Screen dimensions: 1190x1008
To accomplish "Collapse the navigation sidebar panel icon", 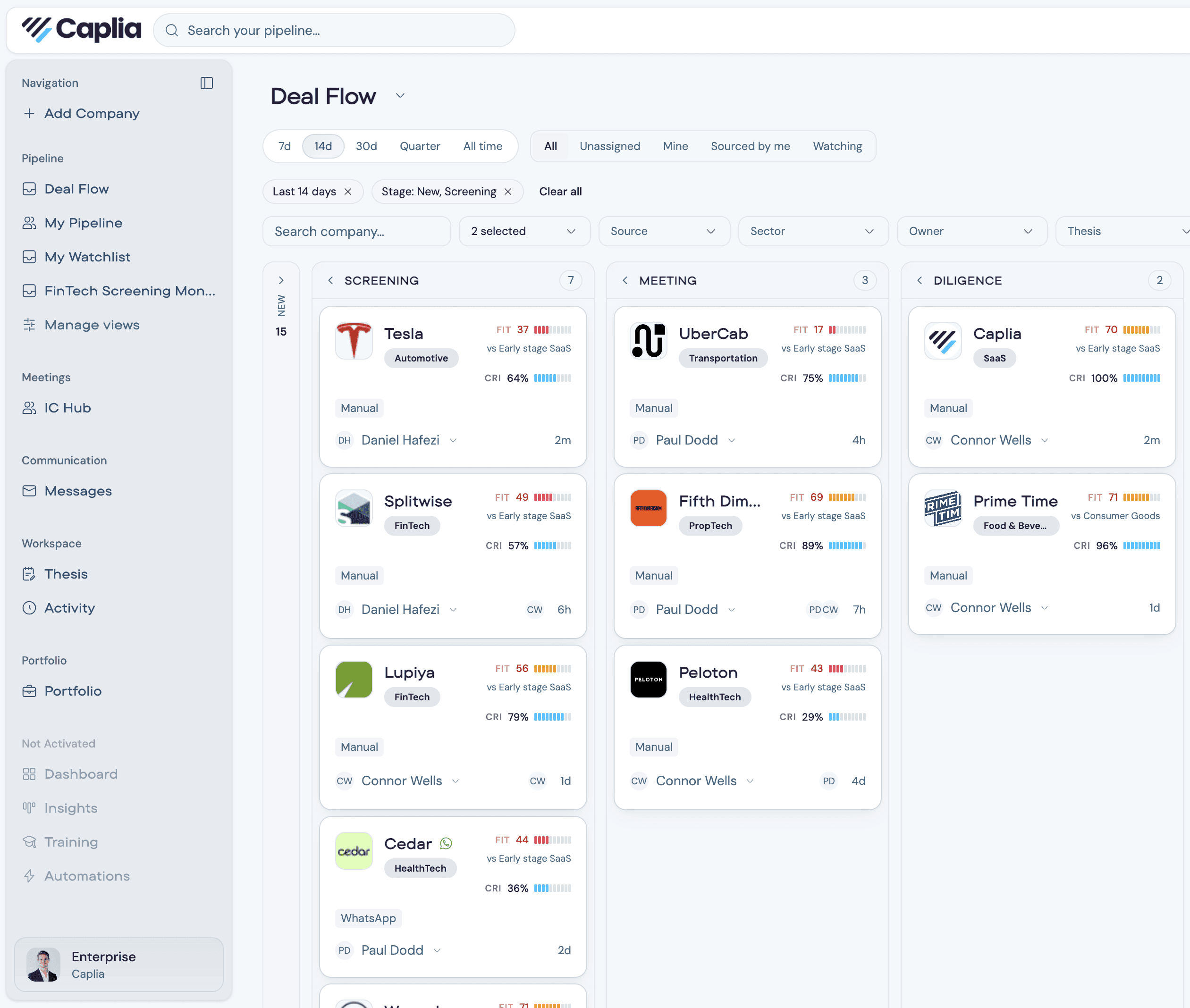I will (x=207, y=83).
